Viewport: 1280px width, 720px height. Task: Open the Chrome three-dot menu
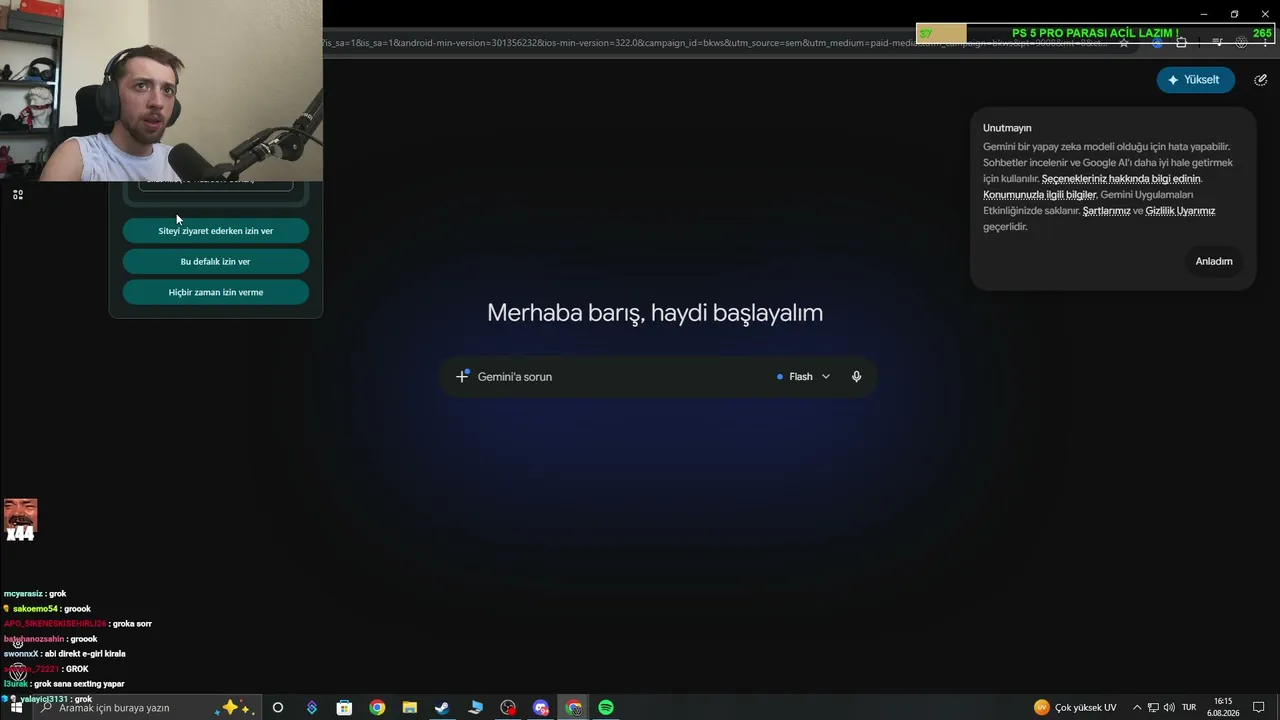click(1264, 43)
